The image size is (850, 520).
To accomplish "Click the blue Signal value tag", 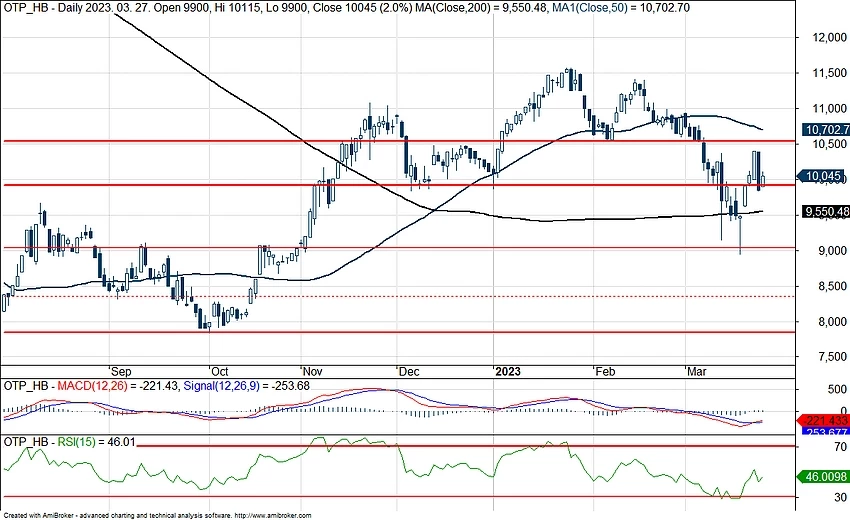I will (x=826, y=432).
